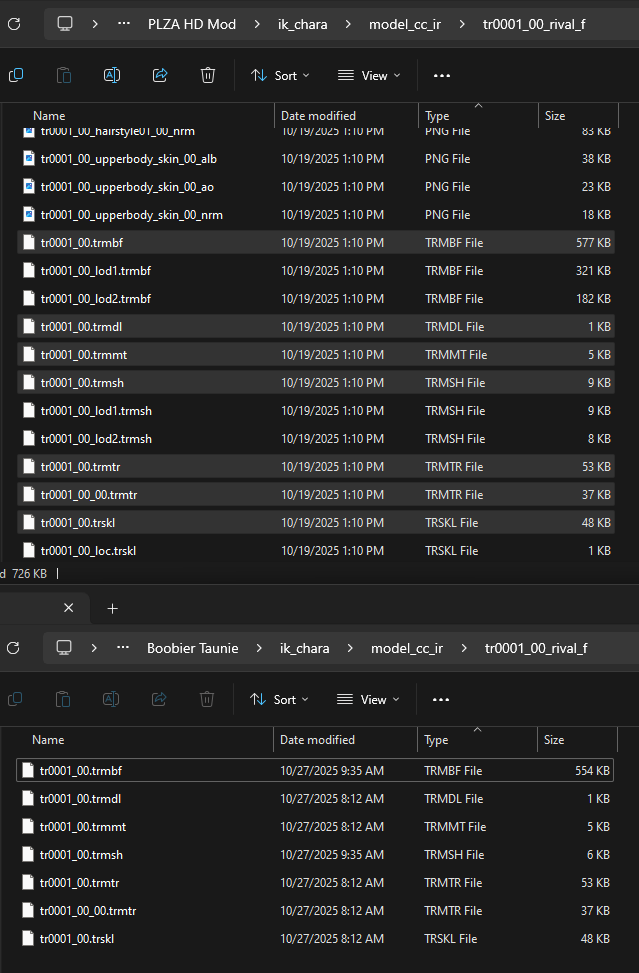Click Copy icon in PLZA HD Mod toolbar
The height and width of the screenshot is (973, 639).
[x=16, y=75]
